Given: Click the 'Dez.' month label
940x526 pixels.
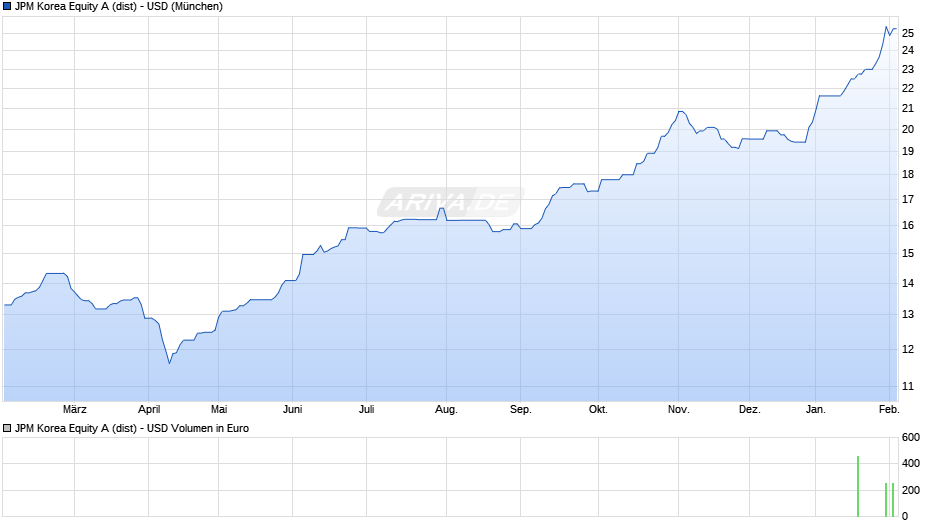Looking at the screenshot, I should click(749, 409).
